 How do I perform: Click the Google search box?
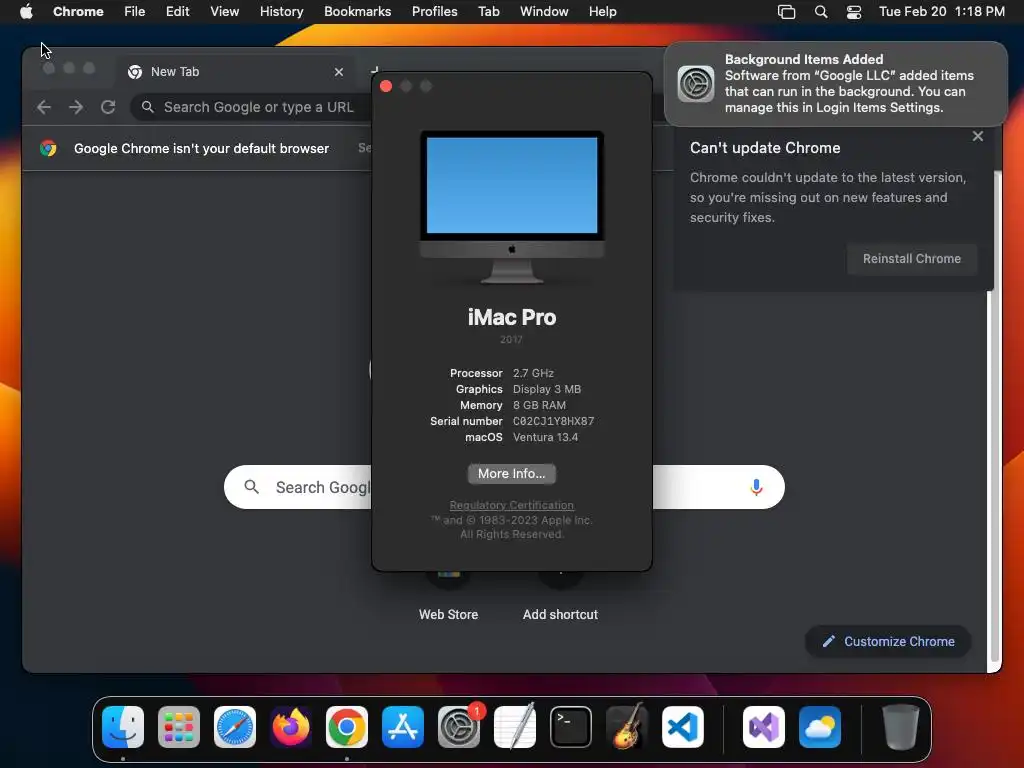[504, 487]
